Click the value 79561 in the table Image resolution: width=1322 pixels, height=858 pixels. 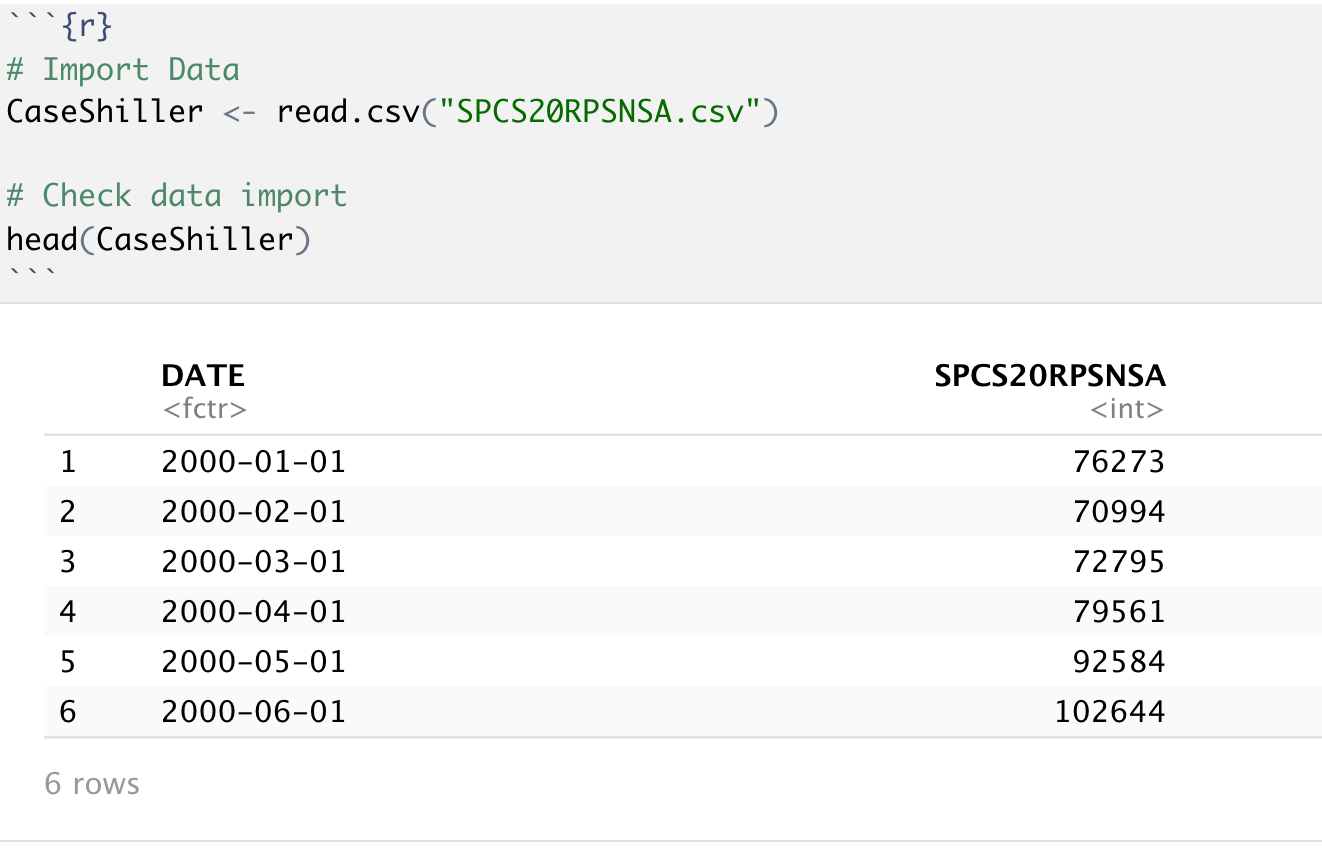click(x=1118, y=611)
